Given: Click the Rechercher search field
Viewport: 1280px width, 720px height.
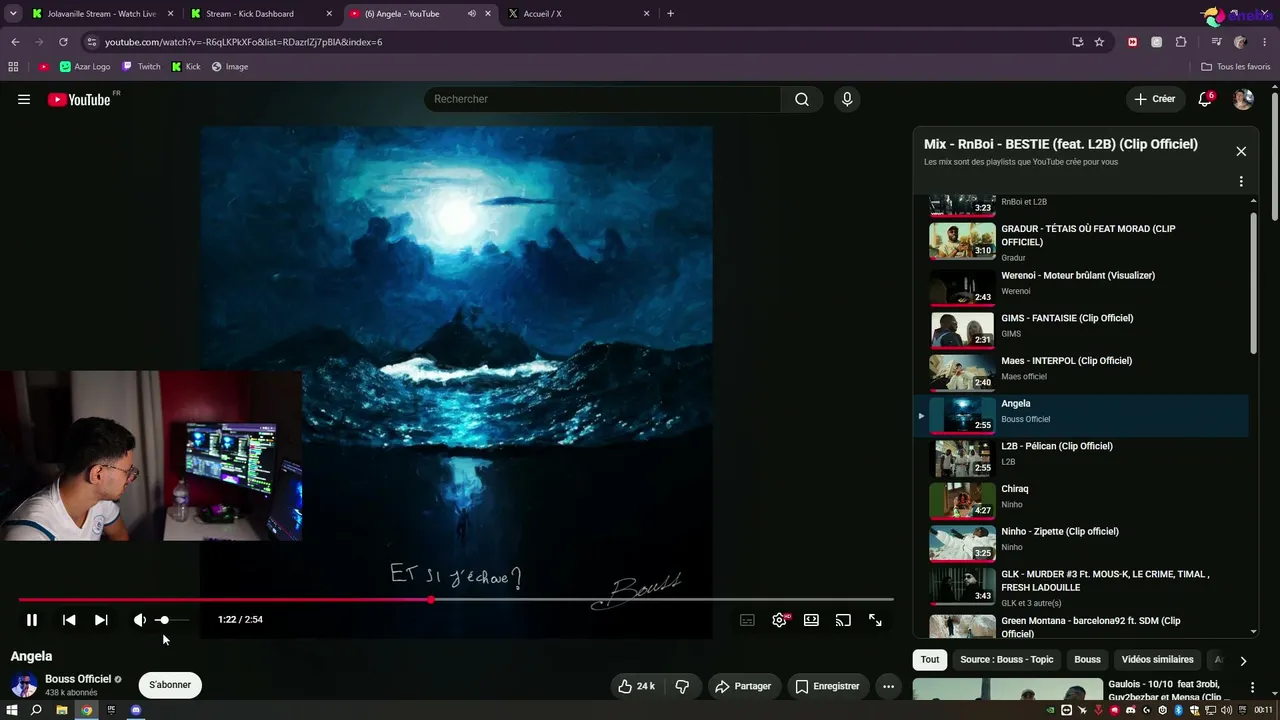Looking at the screenshot, I should coord(602,99).
